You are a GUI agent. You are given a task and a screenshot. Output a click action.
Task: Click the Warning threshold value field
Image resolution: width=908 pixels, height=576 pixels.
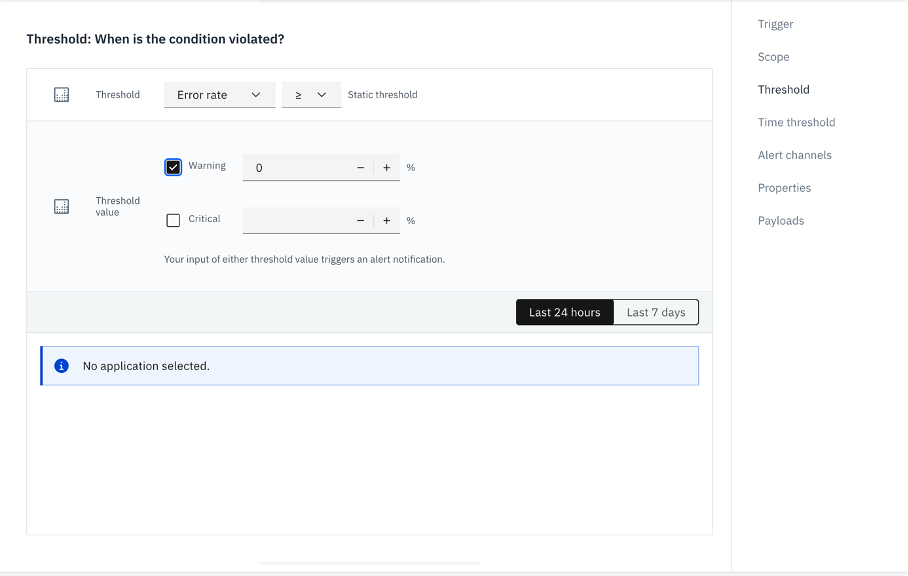point(295,168)
